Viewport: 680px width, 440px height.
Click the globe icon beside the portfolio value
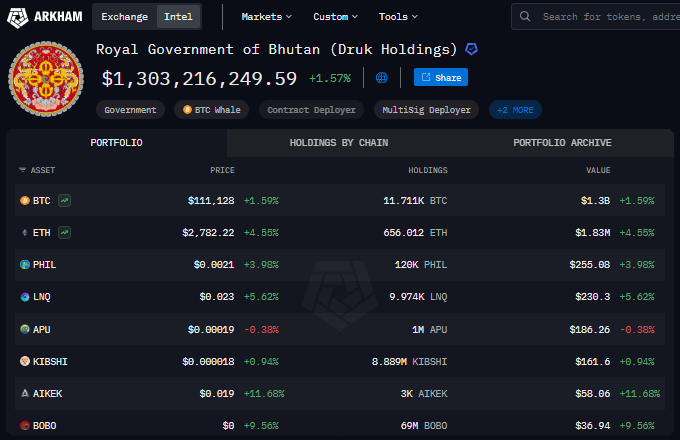(382, 78)
